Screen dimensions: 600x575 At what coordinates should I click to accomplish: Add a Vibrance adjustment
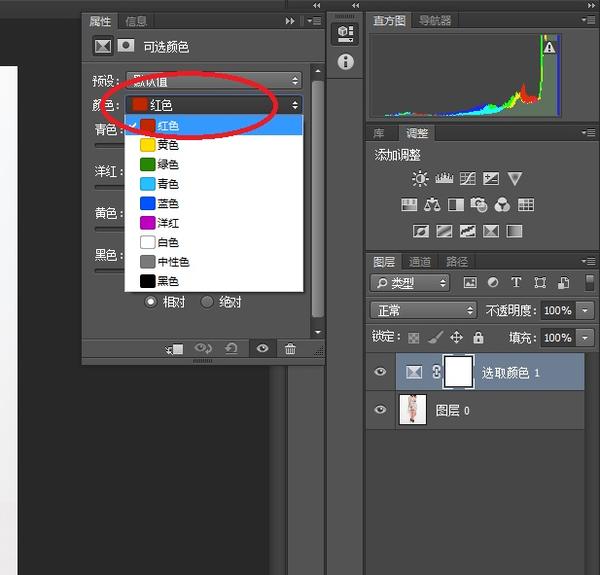[515, 178]
